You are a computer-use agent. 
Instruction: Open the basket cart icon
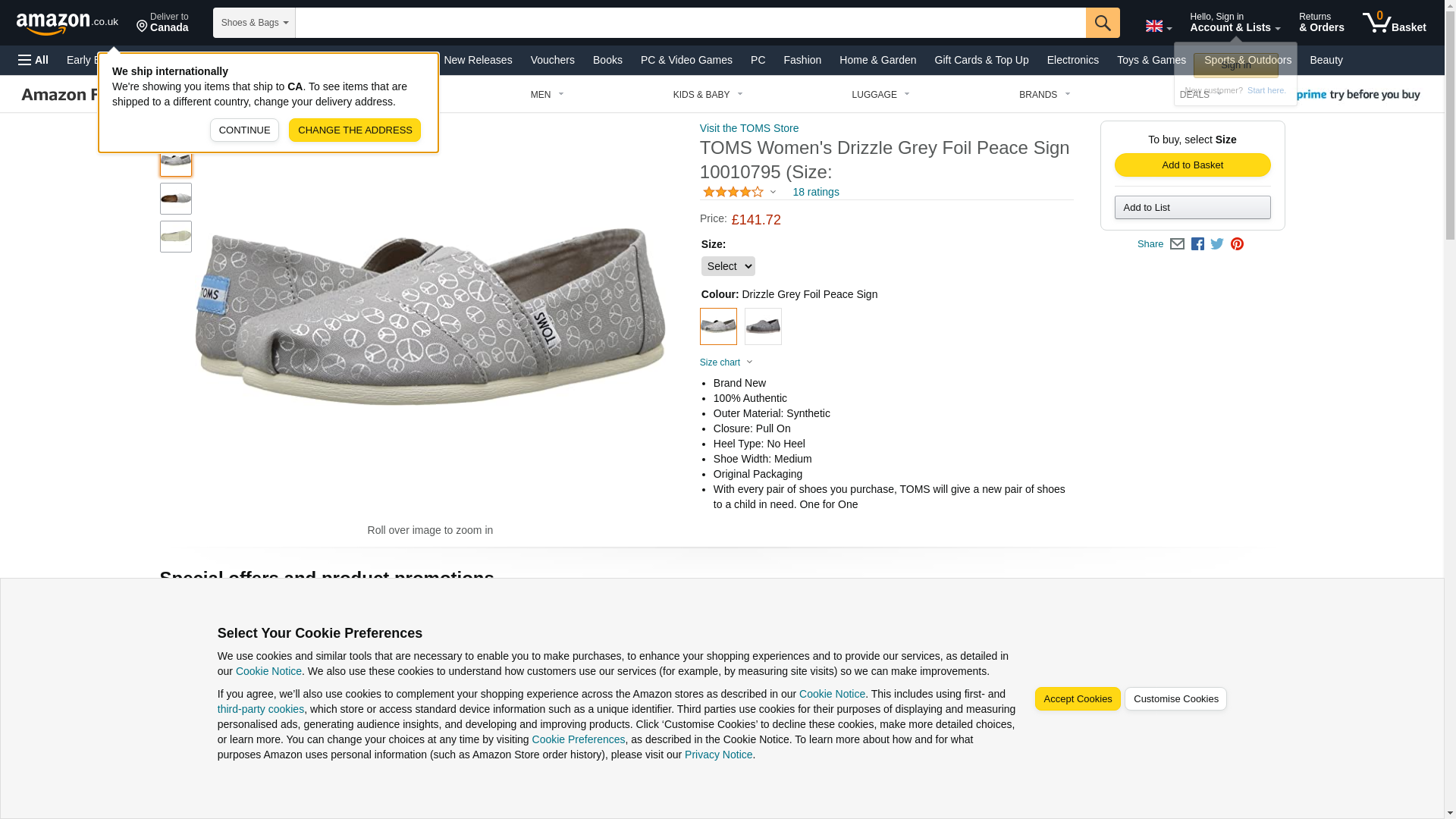coord(1394,23)
